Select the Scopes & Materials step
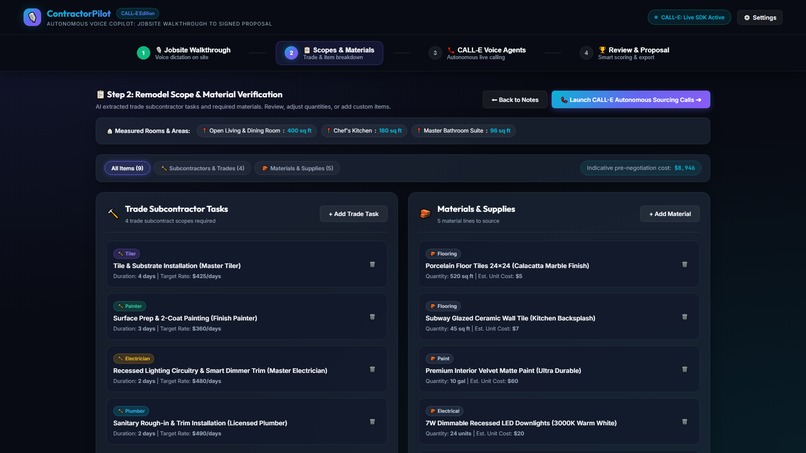Viewport: 806px width, 453px height. pos(329,53)
